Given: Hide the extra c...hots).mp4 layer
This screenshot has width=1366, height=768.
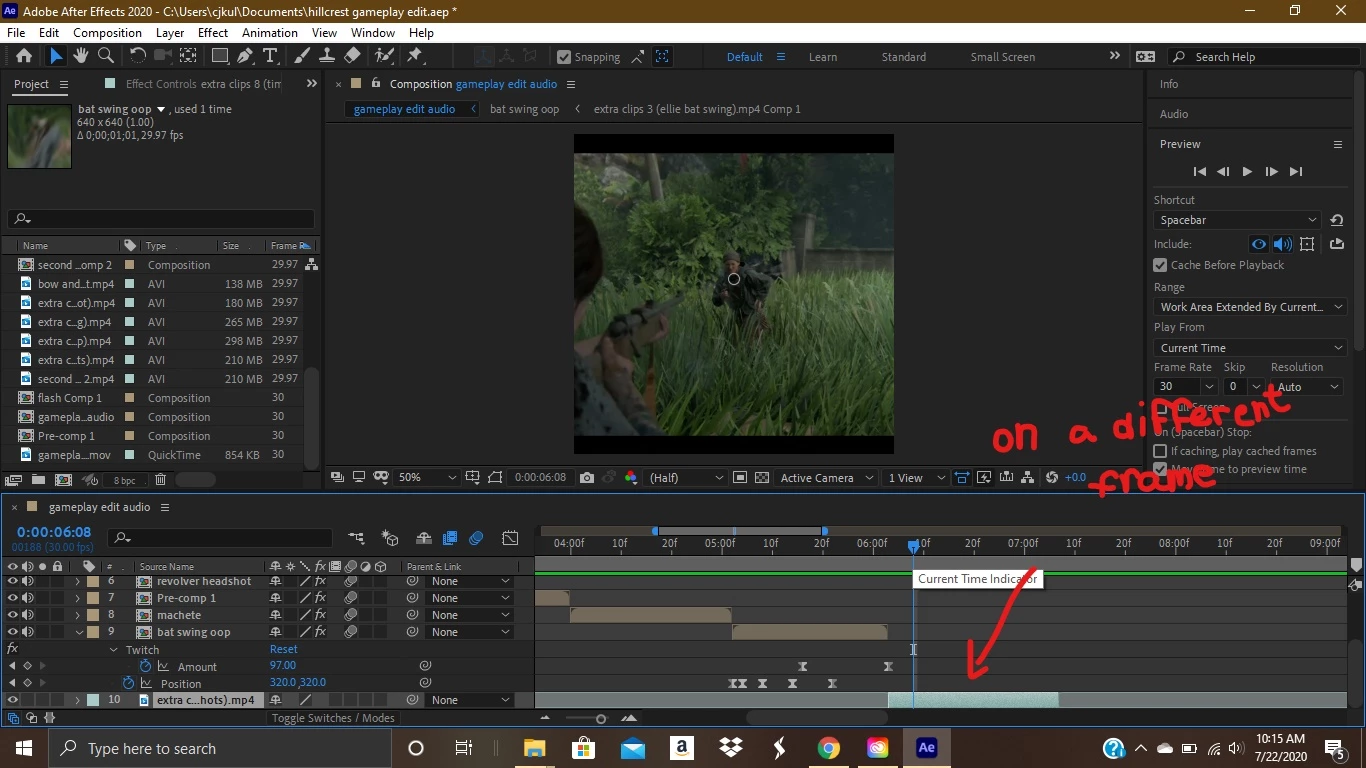Looking at the screenshot, I should [x=13, y=700].
